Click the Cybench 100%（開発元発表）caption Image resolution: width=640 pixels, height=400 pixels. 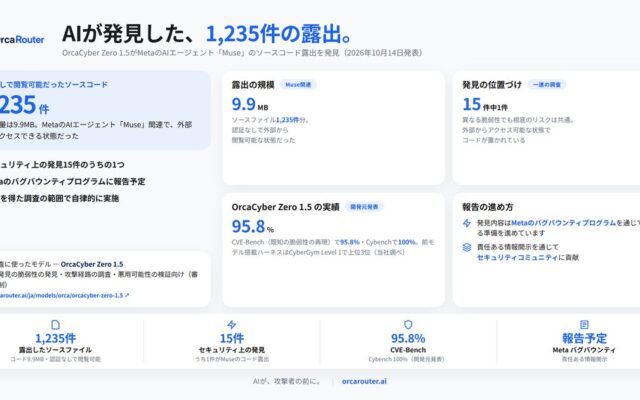tap(406, 359)
